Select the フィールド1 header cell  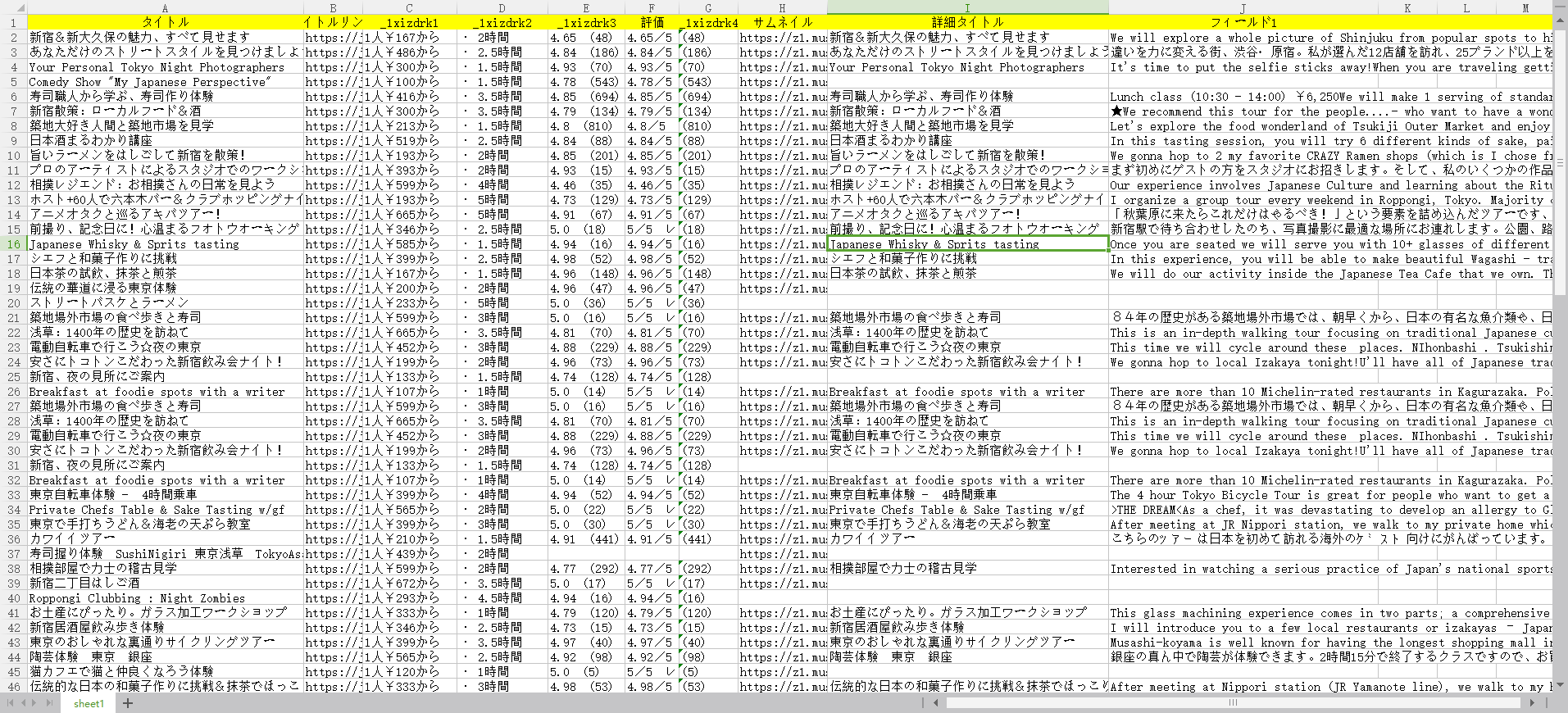[1243, 22]
